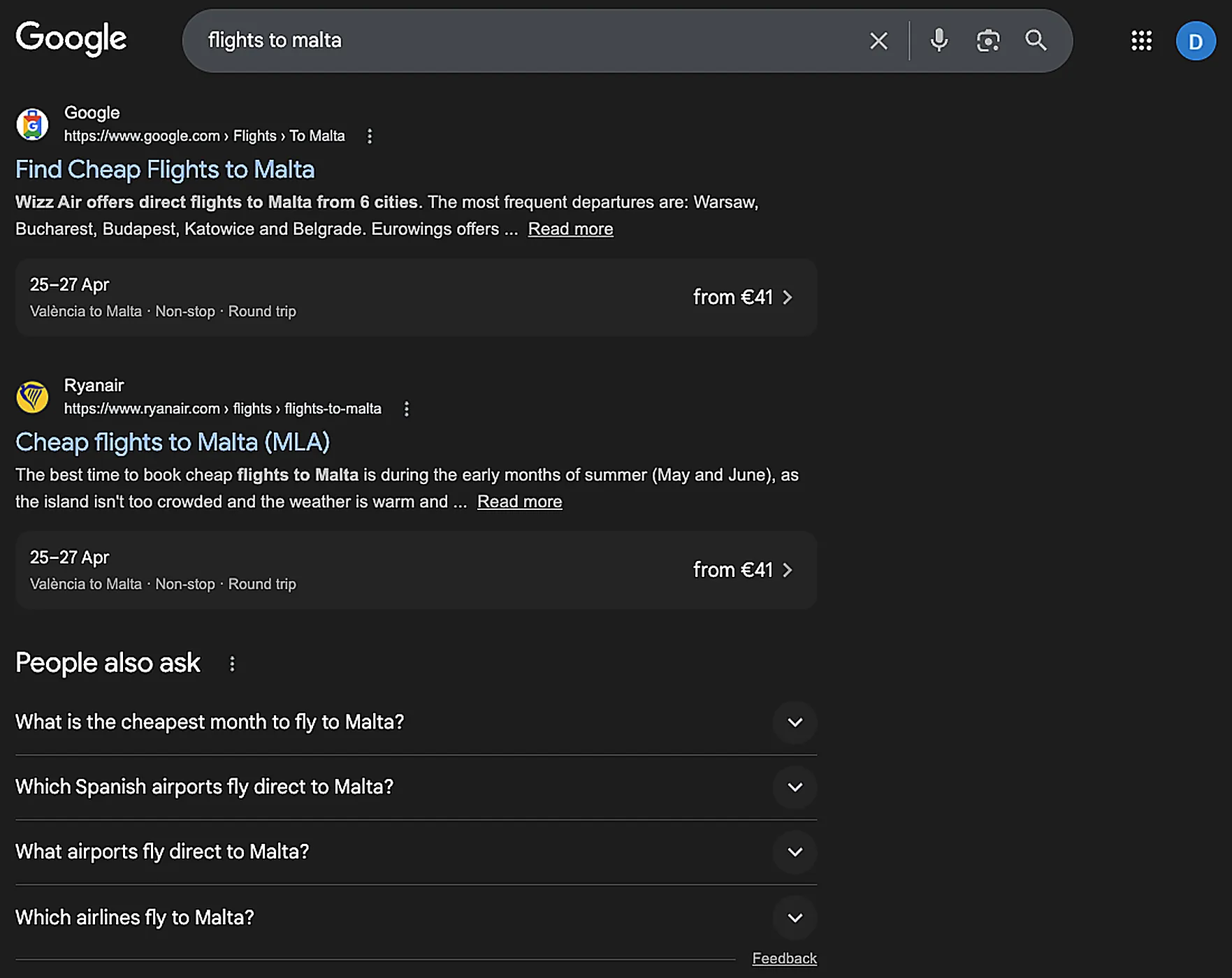The image size is (1232, 978).
Task: Click Read more under Ryanair result
Action: [x=519, y=502]
